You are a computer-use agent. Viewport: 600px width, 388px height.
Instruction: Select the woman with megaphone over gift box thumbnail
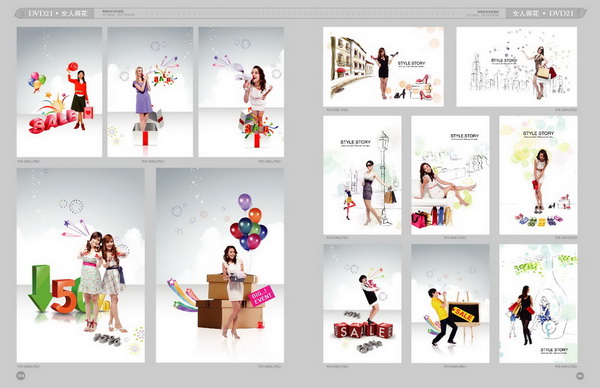(x=241, y=92)
